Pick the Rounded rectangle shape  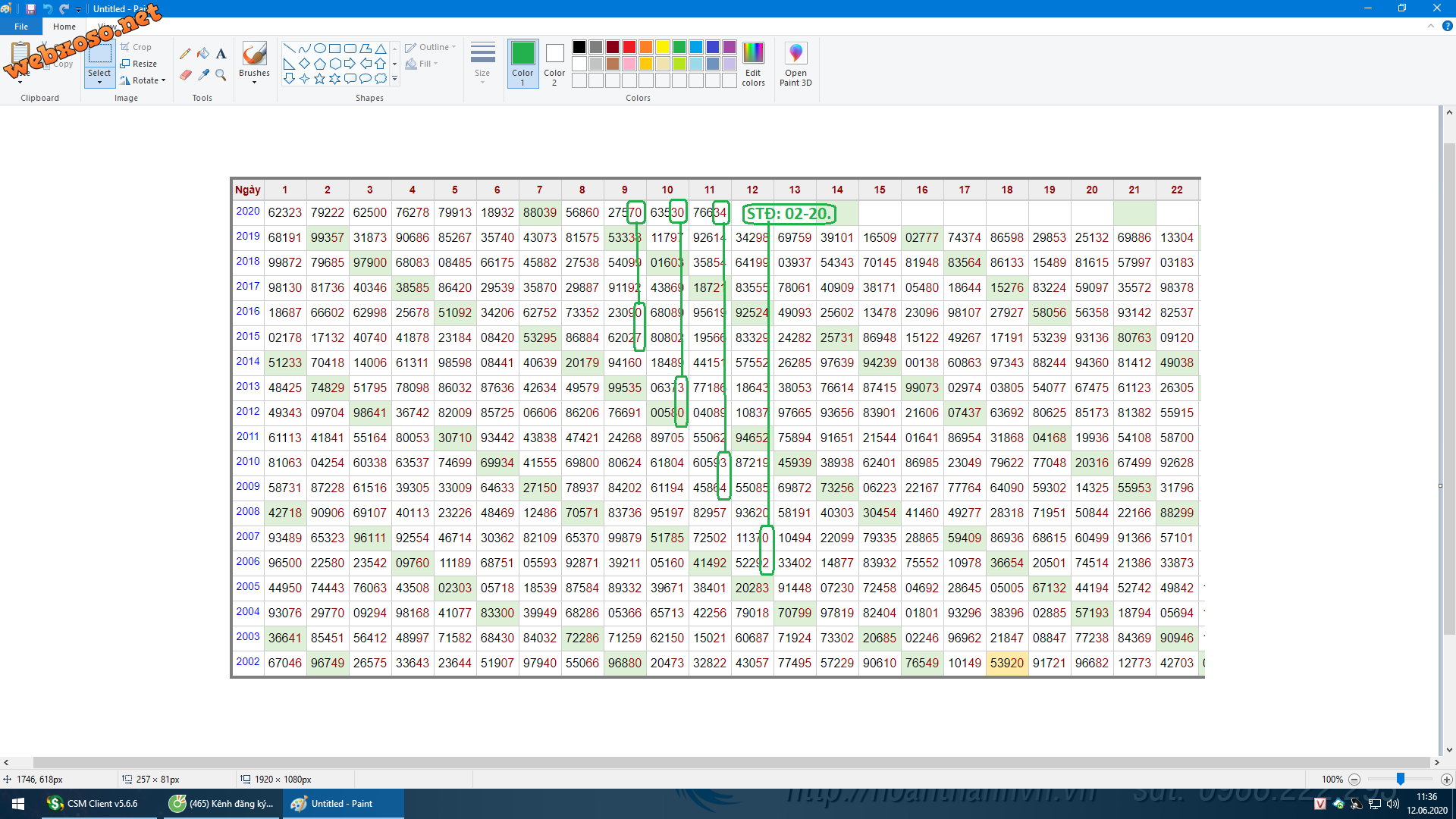click(x=350, y=48)
